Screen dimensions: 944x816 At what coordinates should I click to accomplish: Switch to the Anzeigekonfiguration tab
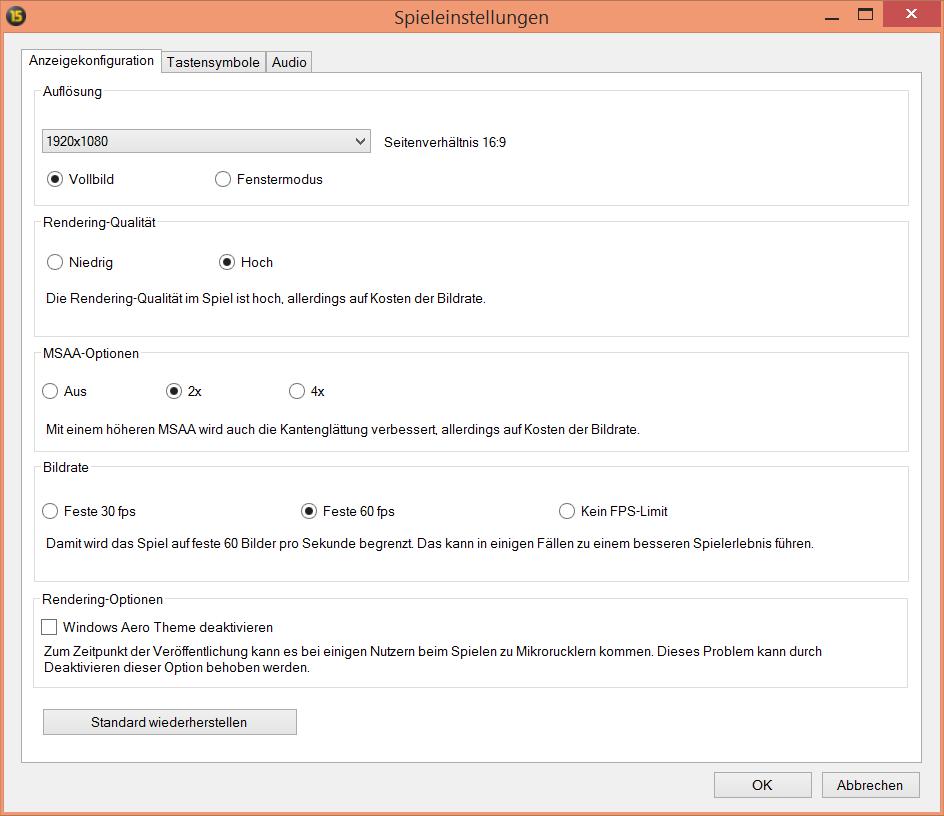point(92,61)
